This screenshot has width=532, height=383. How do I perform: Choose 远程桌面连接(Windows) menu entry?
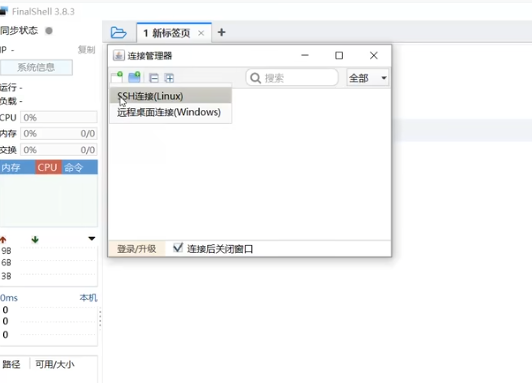click(171, 112)
